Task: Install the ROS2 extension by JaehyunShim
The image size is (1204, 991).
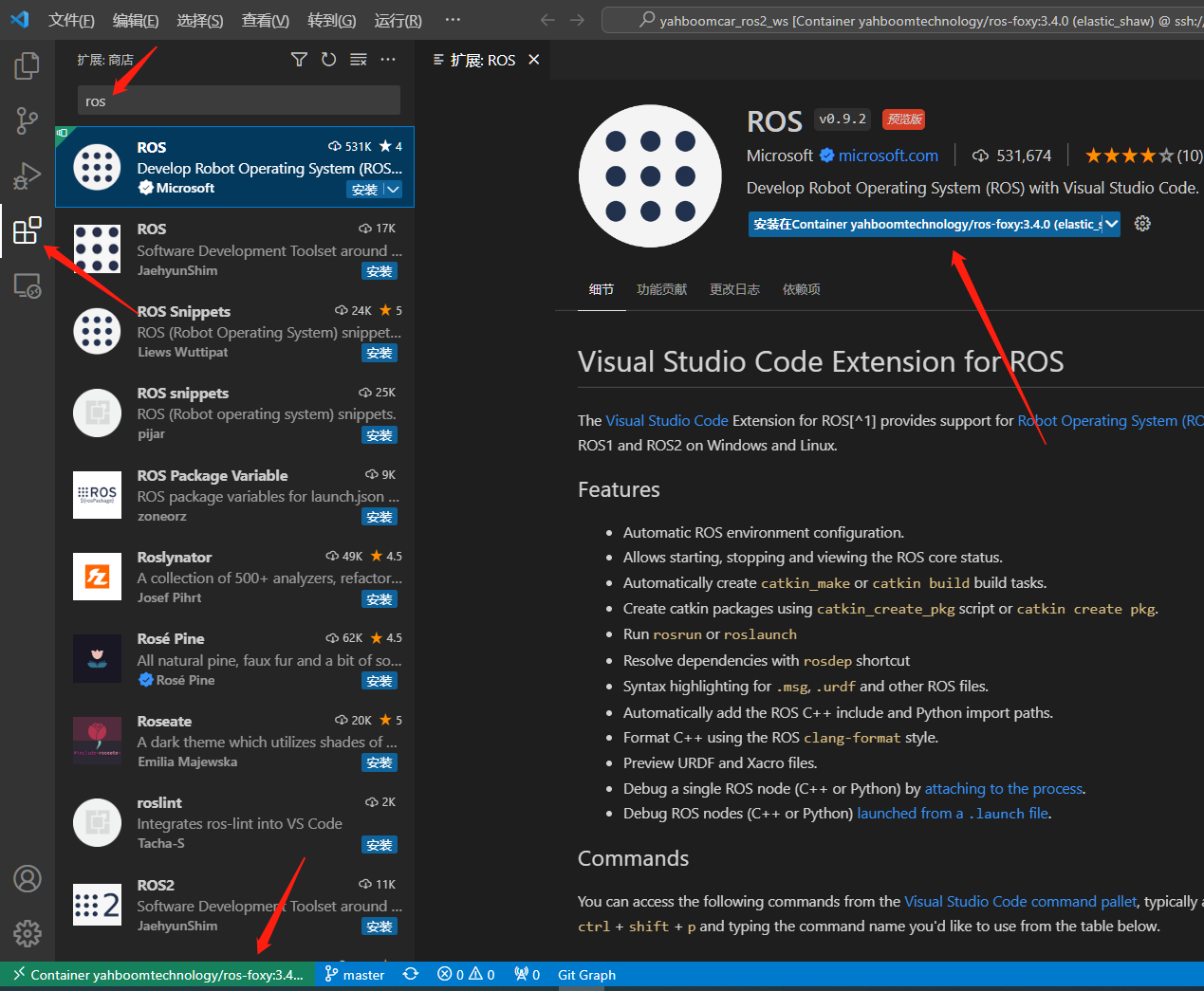Action: (x=380, y=927)
